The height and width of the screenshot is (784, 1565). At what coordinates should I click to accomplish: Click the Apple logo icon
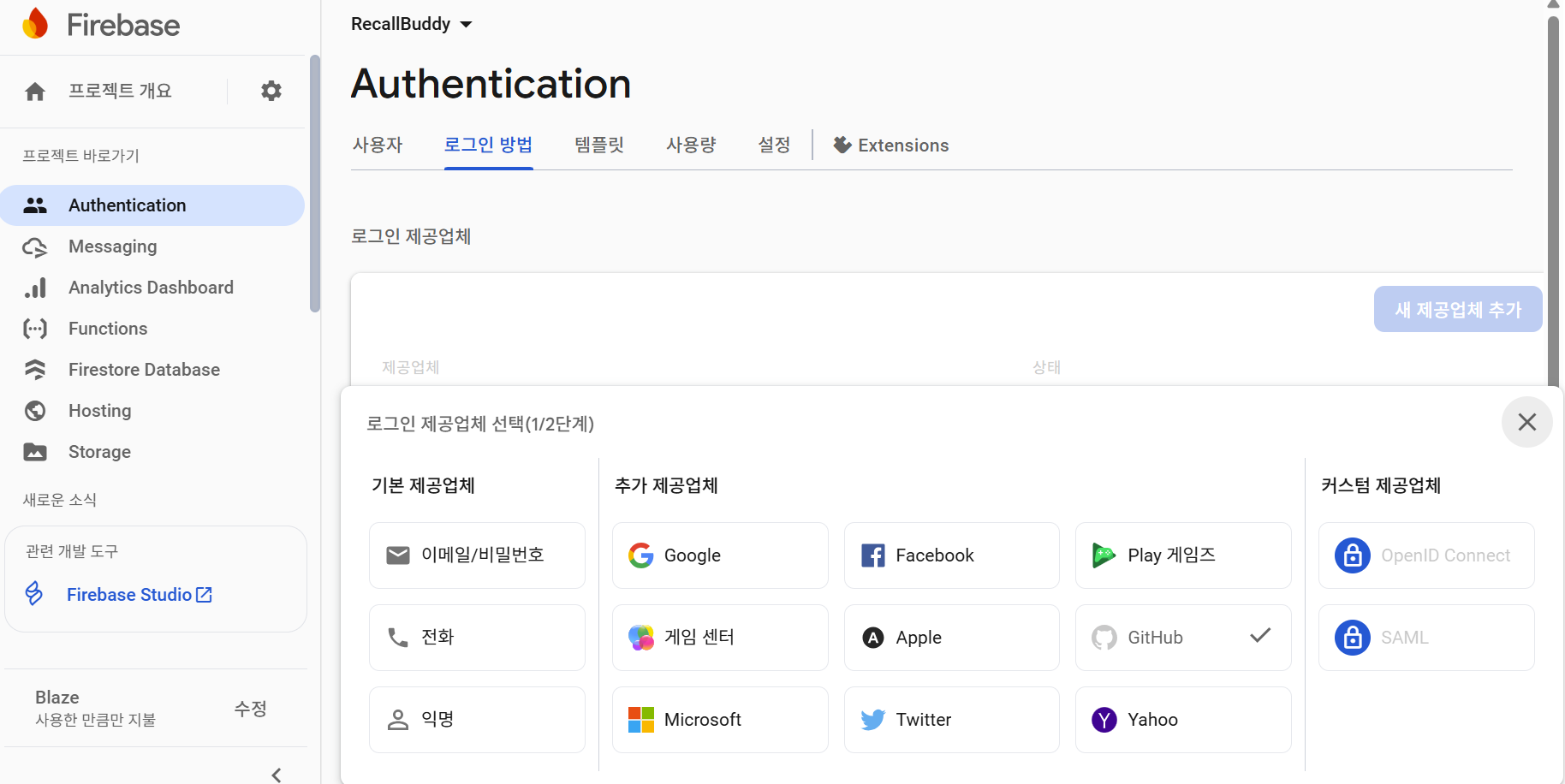click(872, 638)
